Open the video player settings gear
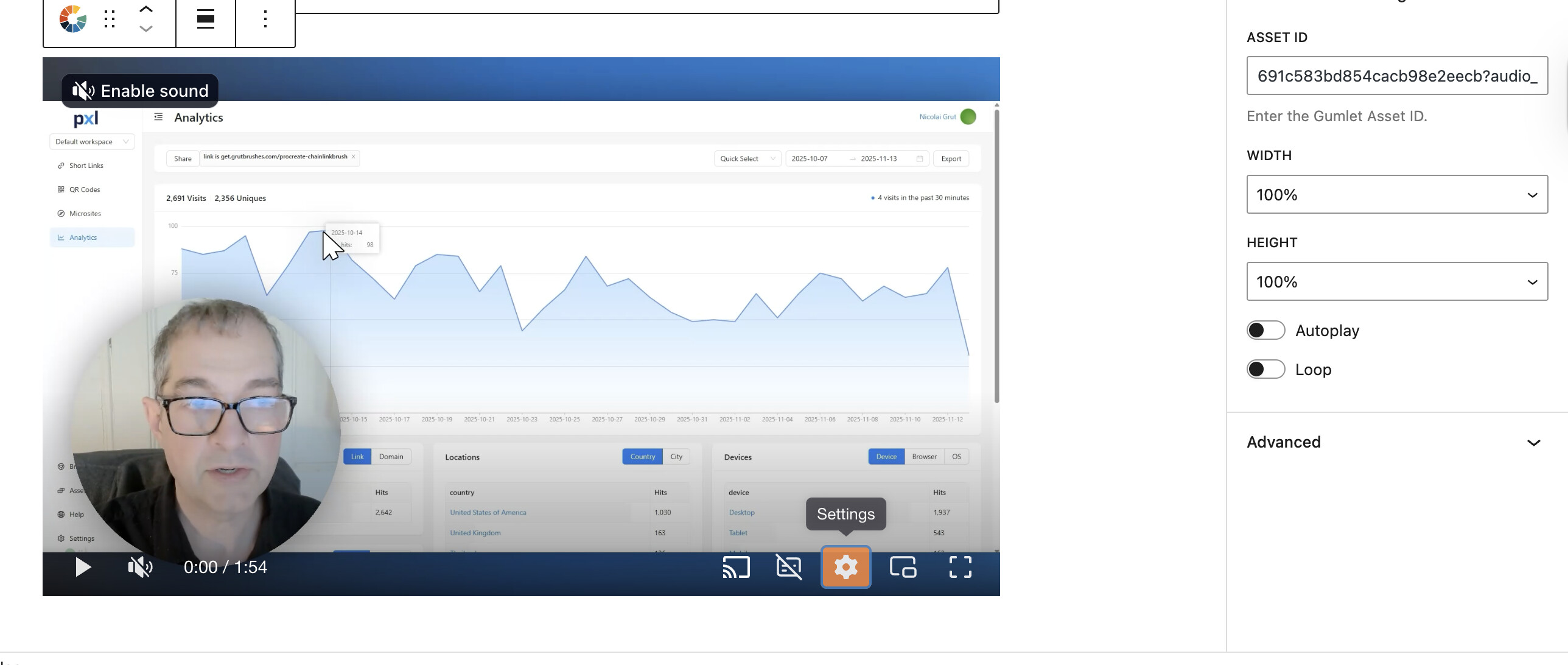 click(845, 567)
